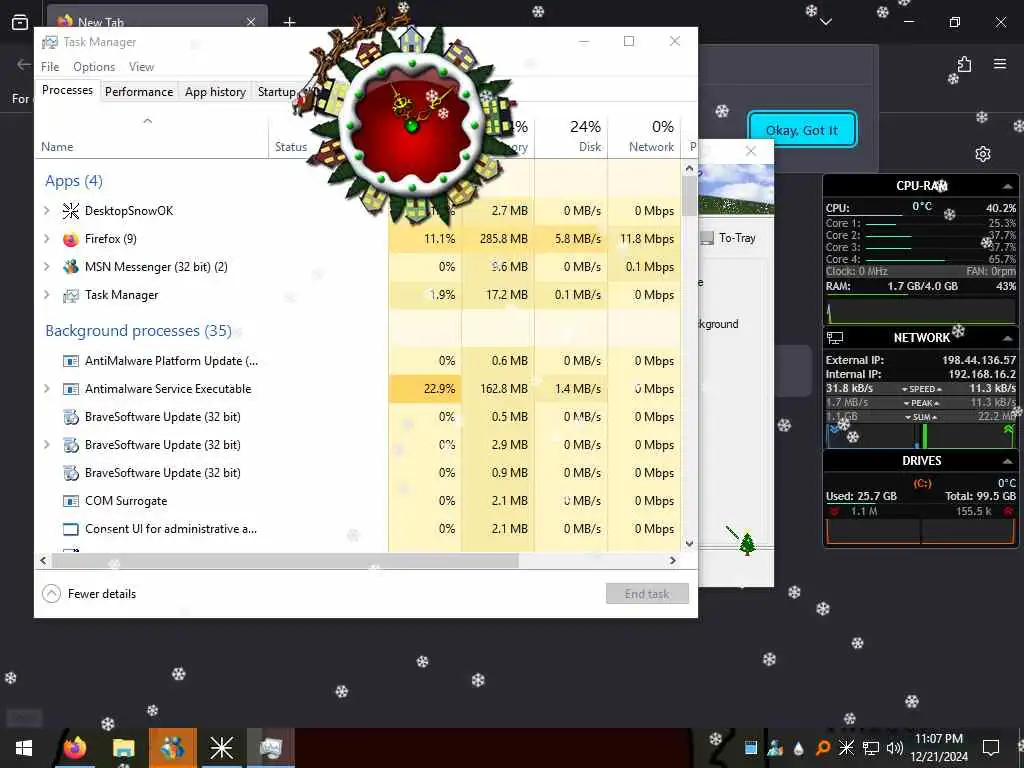
Task: Select the Processes tab
Action: 67,90
